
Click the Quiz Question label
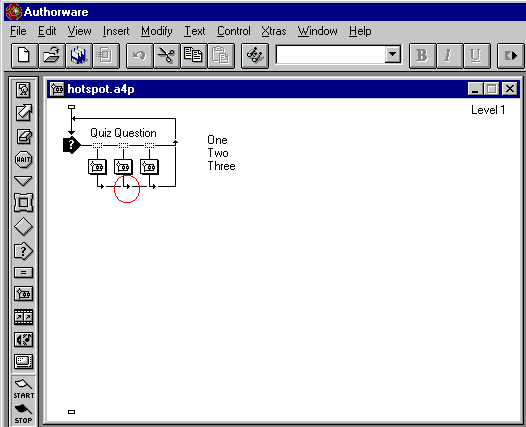click(123, 133)
